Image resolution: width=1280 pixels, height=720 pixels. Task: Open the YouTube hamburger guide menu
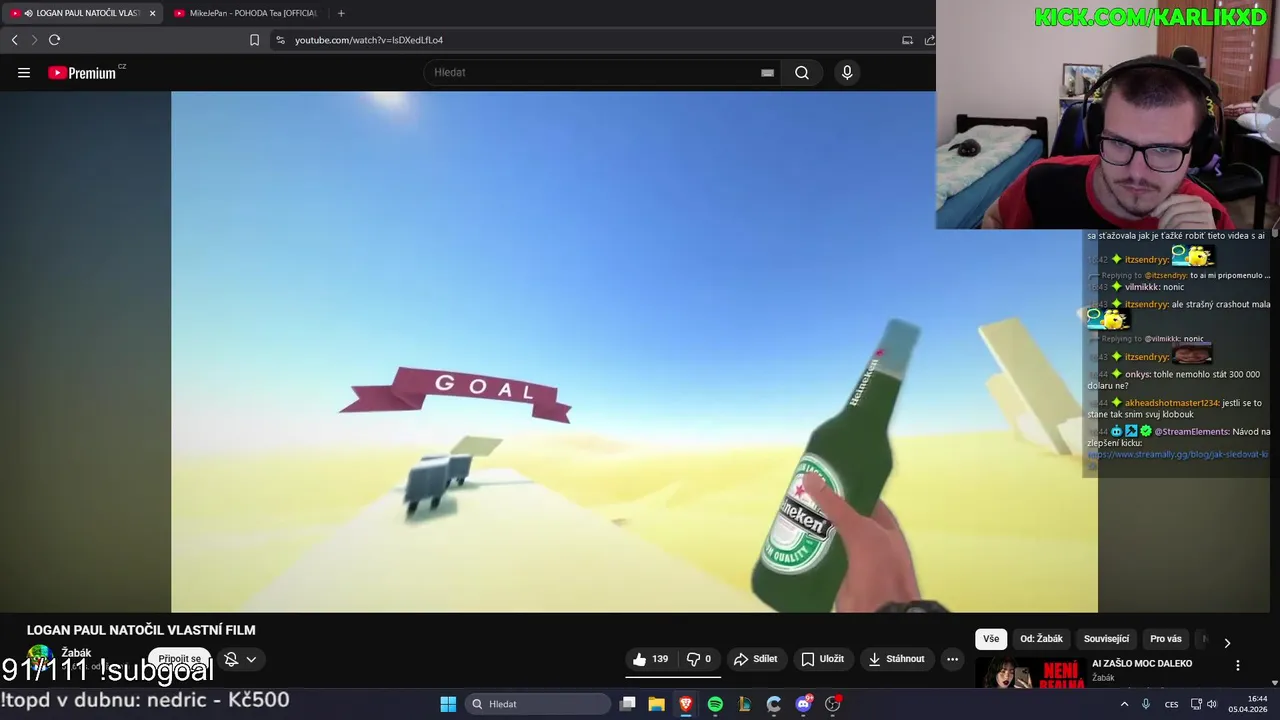(24, 72)
